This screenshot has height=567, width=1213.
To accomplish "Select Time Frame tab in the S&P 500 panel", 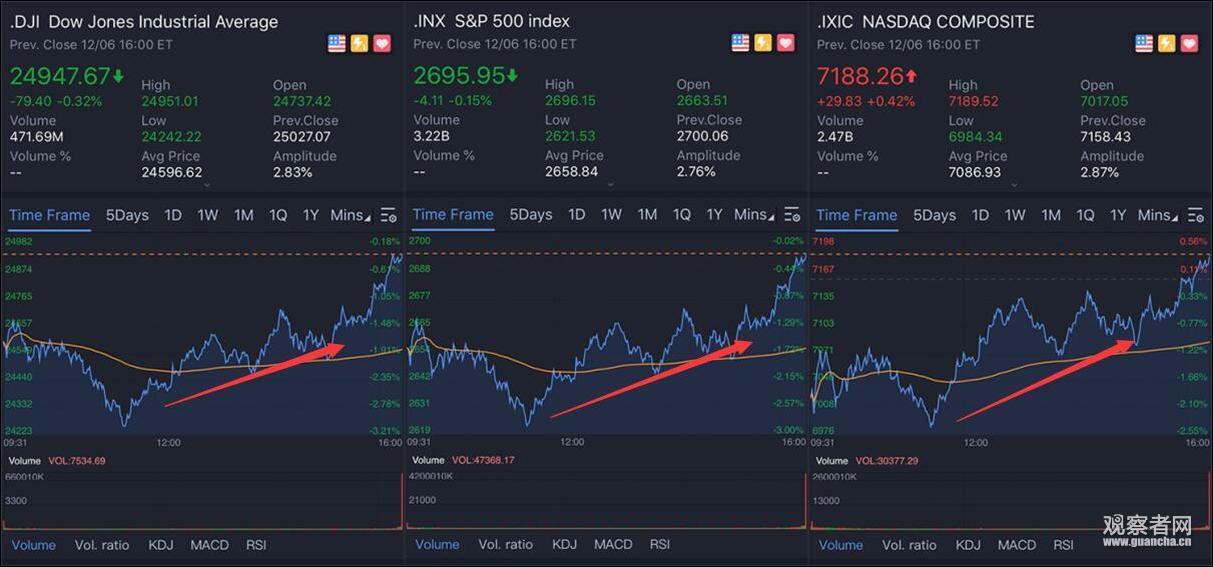I will click(453, 214).
